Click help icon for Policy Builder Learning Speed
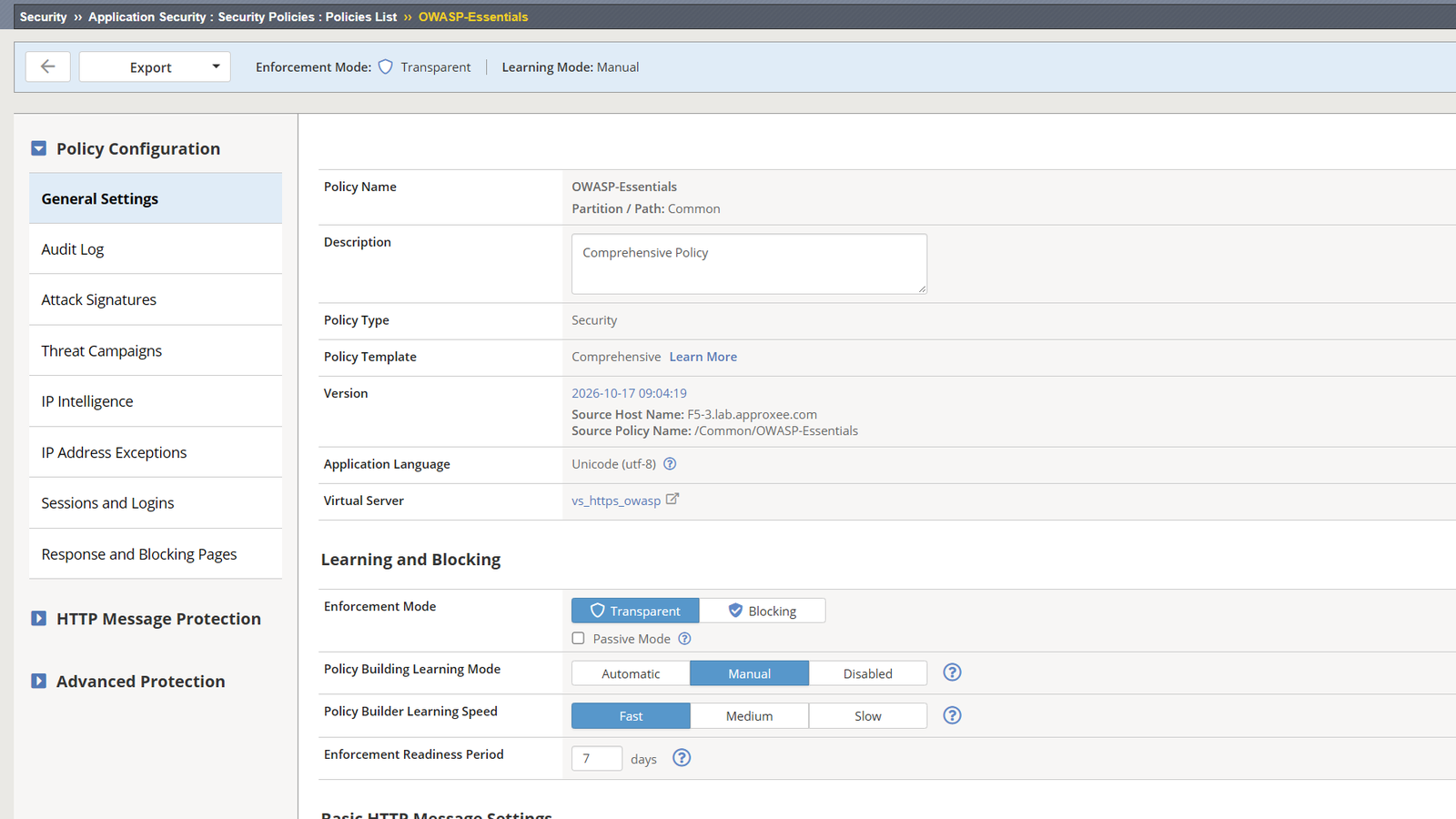 (952, 715)
